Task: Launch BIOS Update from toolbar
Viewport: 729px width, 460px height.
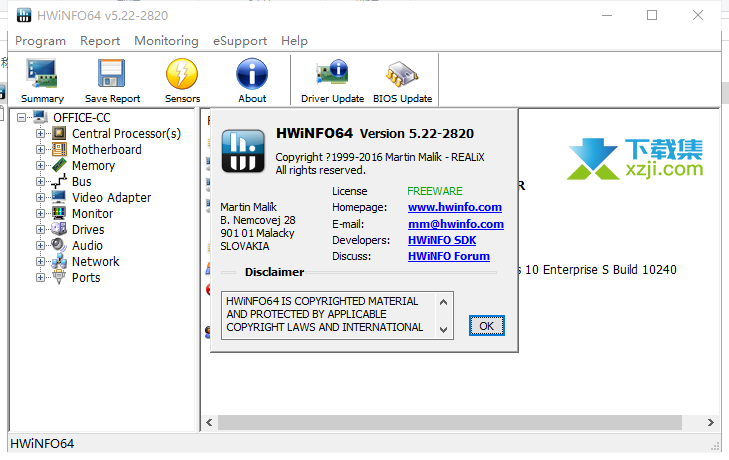Action: 402,73
